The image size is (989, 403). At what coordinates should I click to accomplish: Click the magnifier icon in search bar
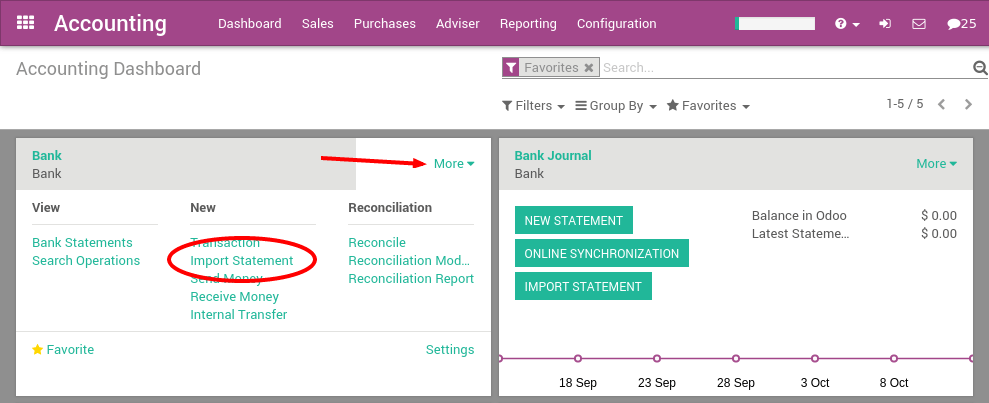[x=980, y=68]
